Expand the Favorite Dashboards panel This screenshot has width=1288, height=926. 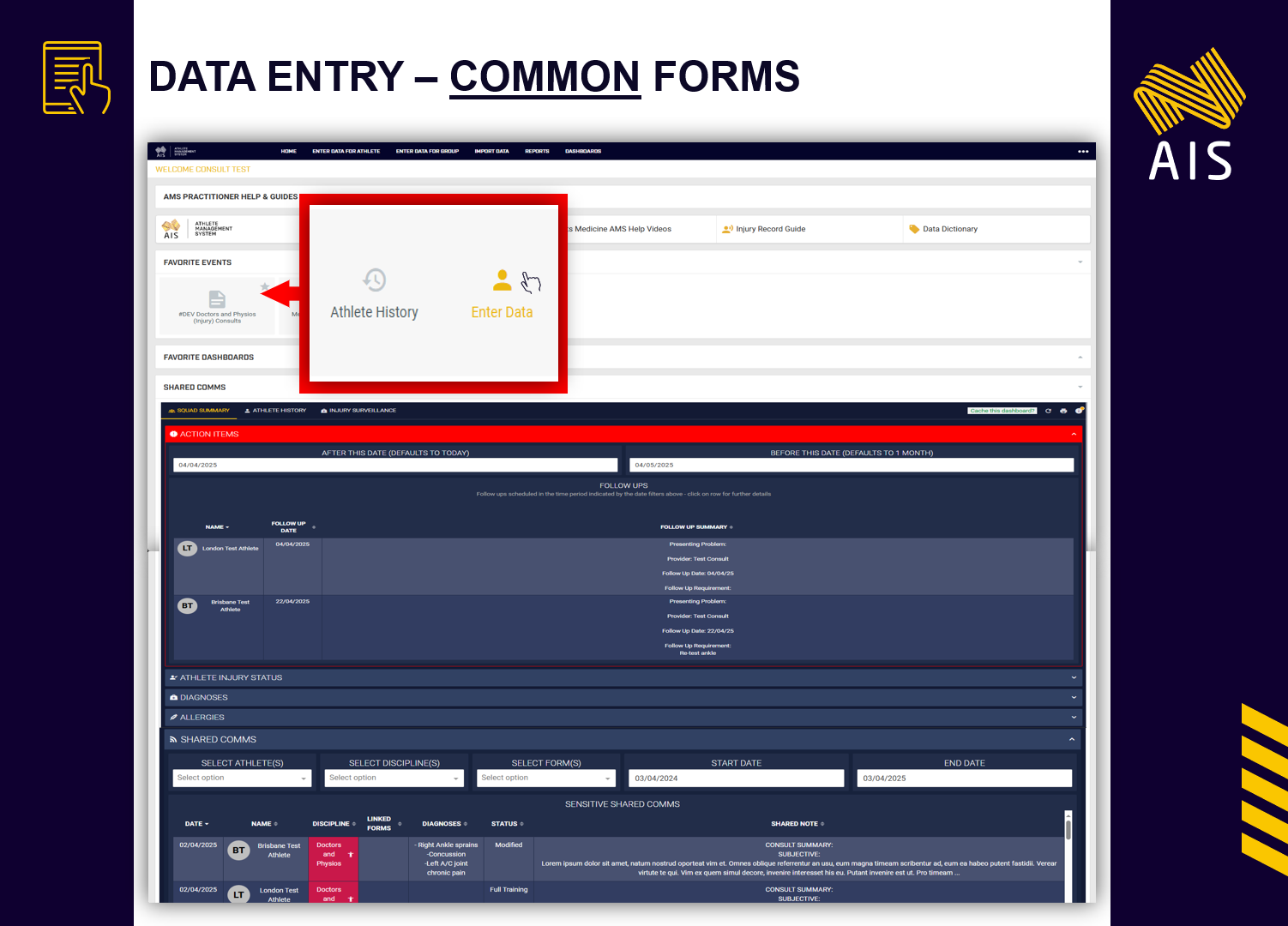1080,357
